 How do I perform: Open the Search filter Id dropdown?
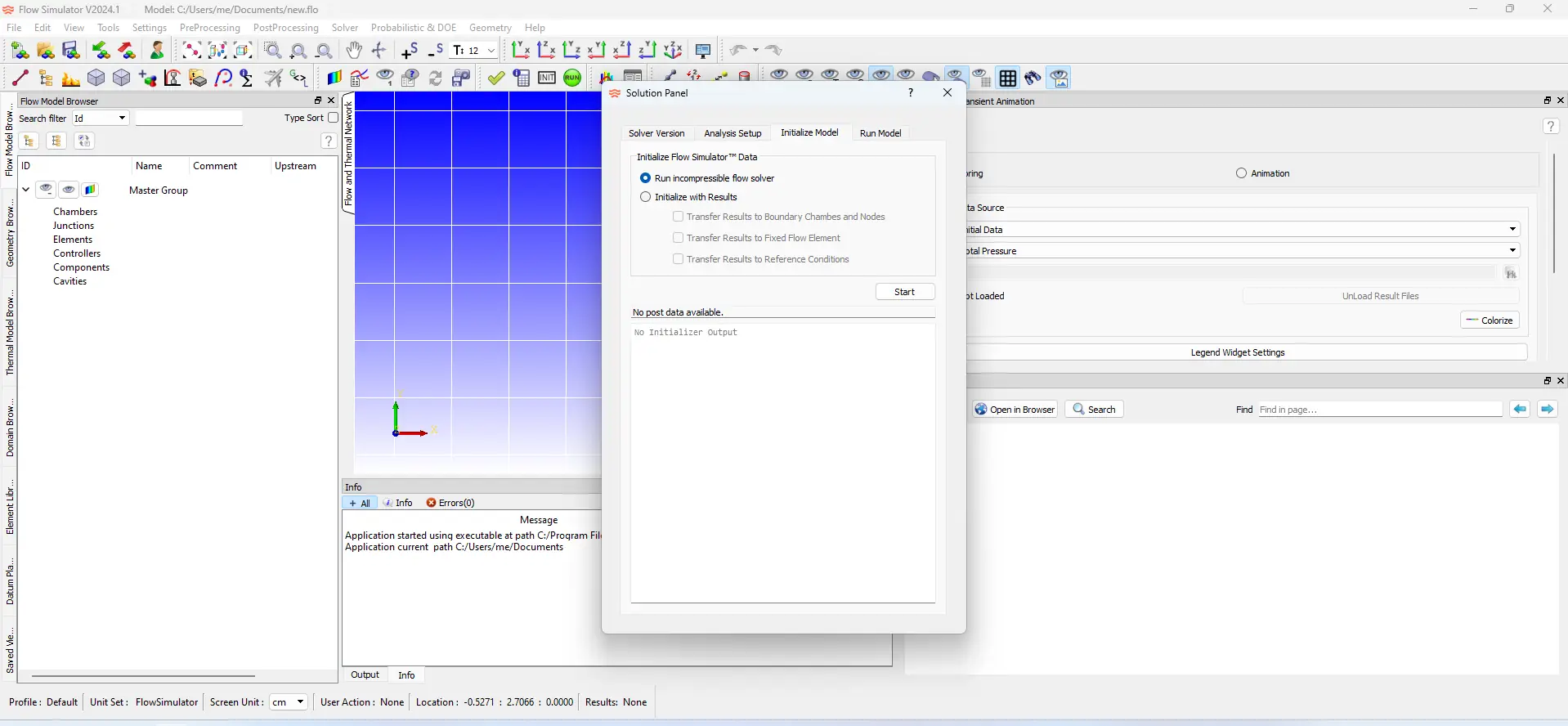[x=101, y=119]
